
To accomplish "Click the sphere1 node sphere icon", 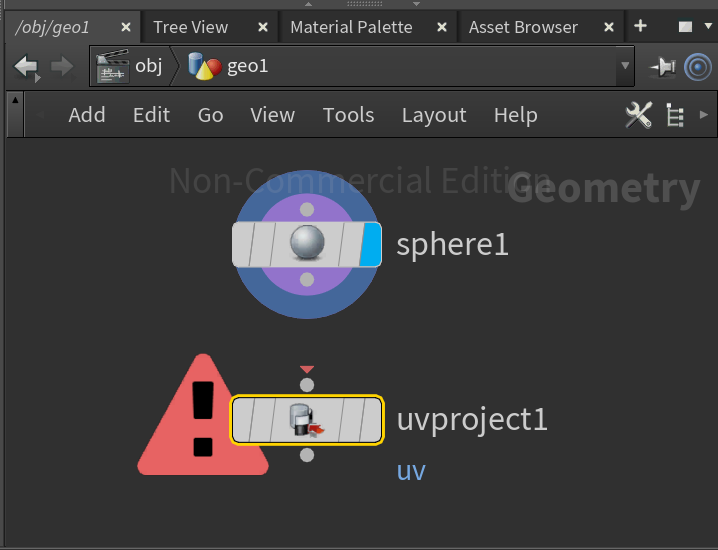I will [x=307, y=243].
